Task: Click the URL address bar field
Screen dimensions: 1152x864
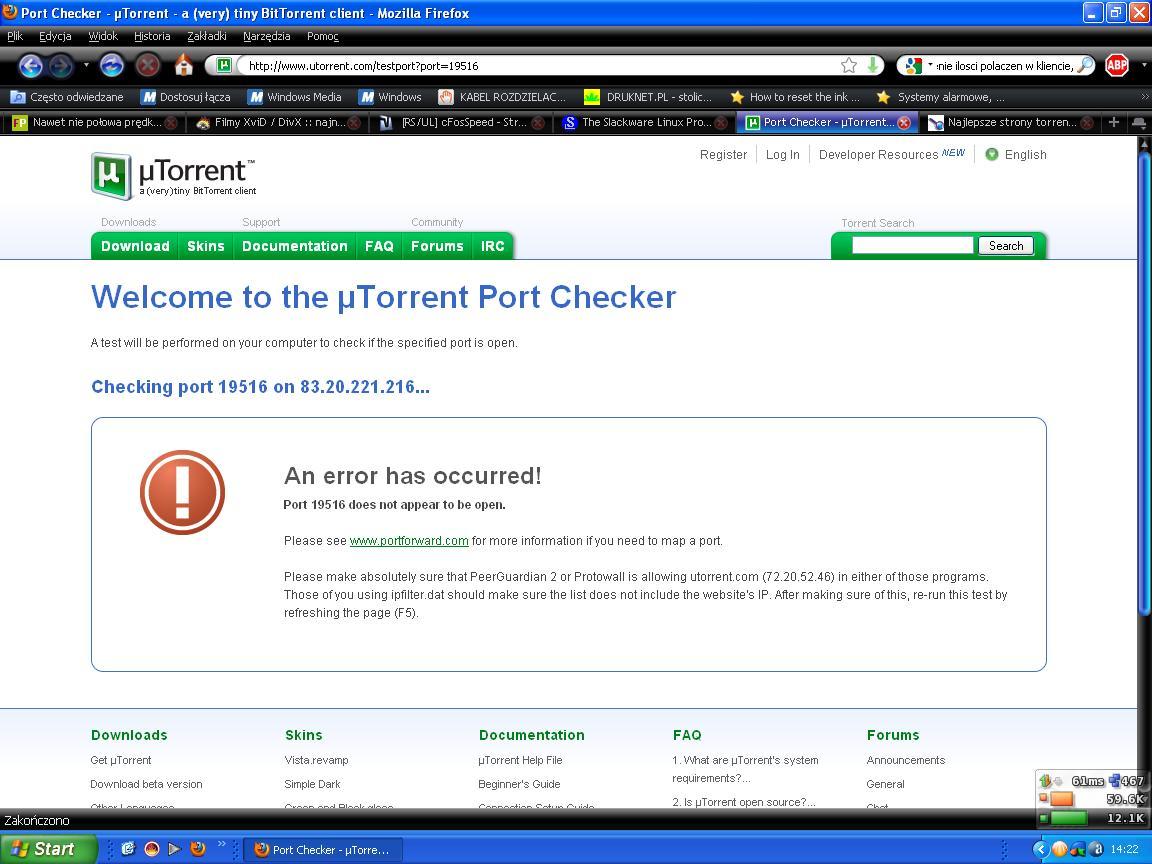Action: 540,65
